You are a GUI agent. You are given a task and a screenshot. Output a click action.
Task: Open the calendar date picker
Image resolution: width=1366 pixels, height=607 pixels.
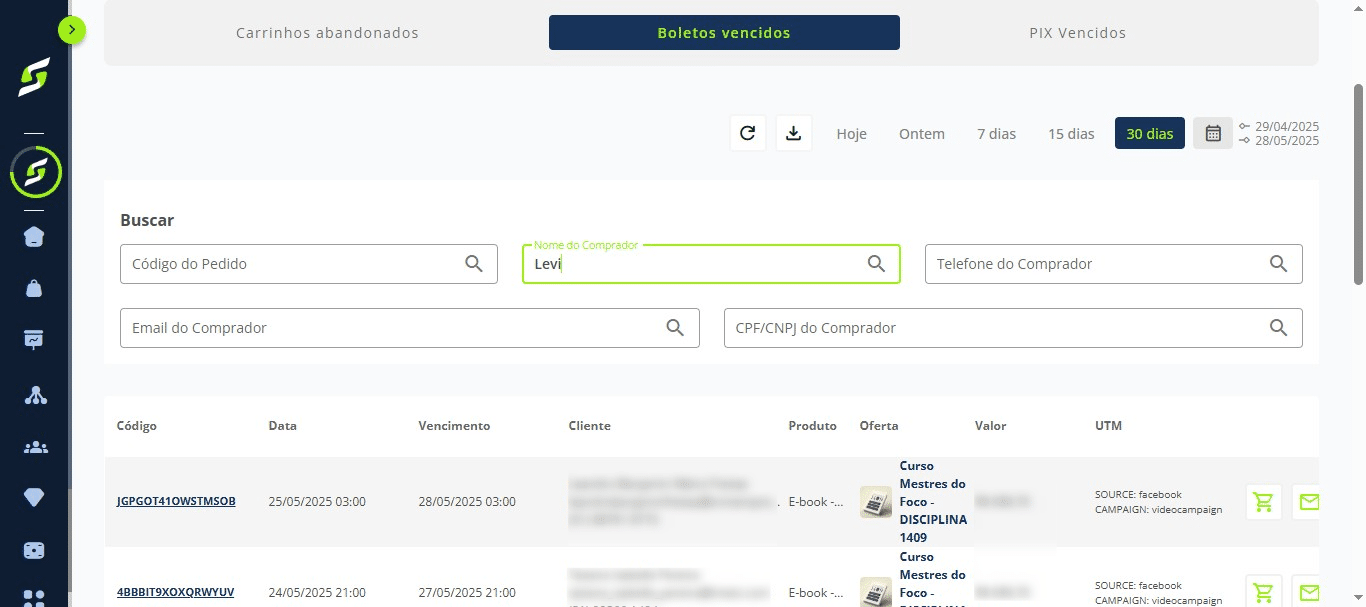point(1213,133)
